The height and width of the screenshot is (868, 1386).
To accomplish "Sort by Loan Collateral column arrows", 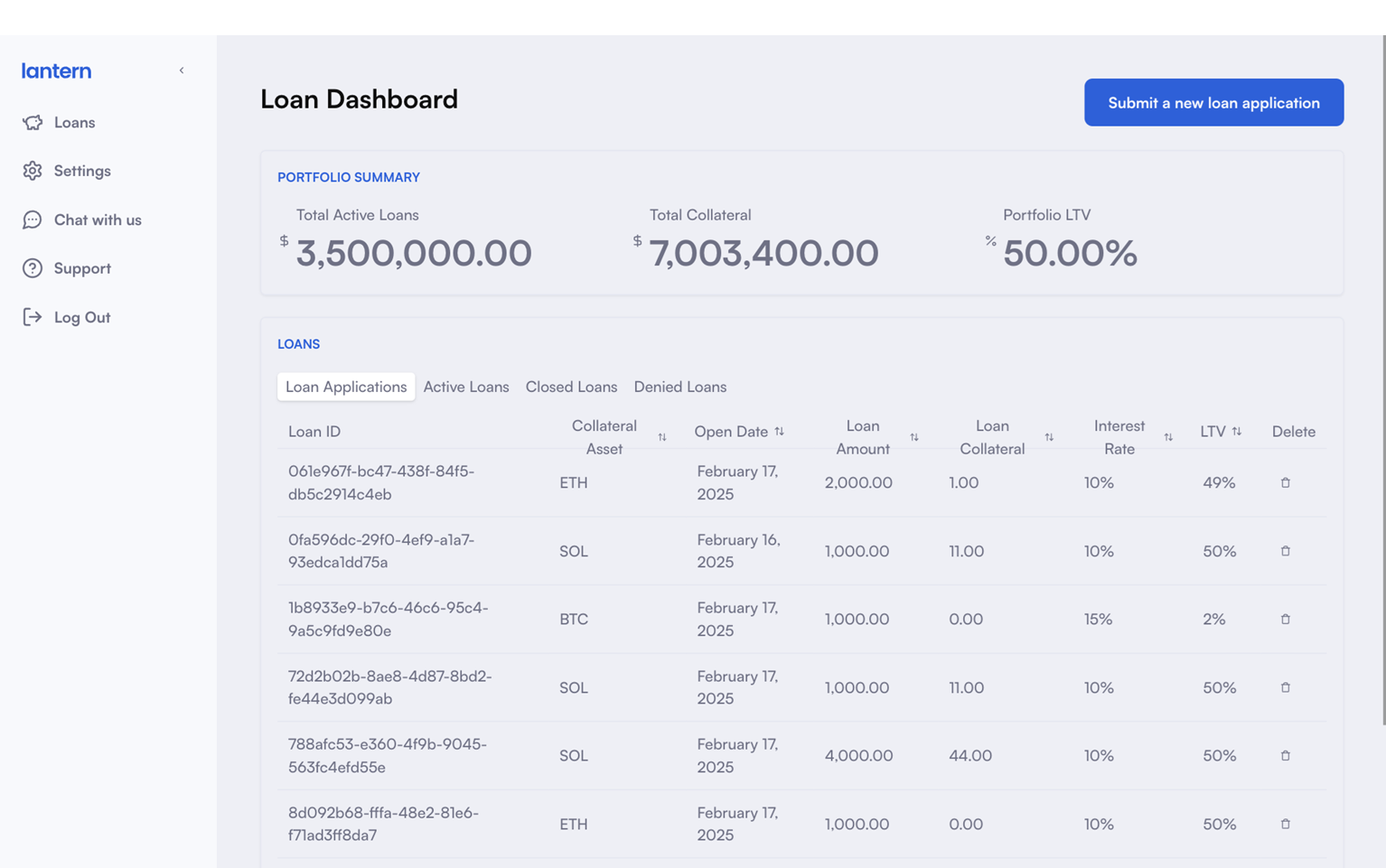I will tap(1049, 437).
